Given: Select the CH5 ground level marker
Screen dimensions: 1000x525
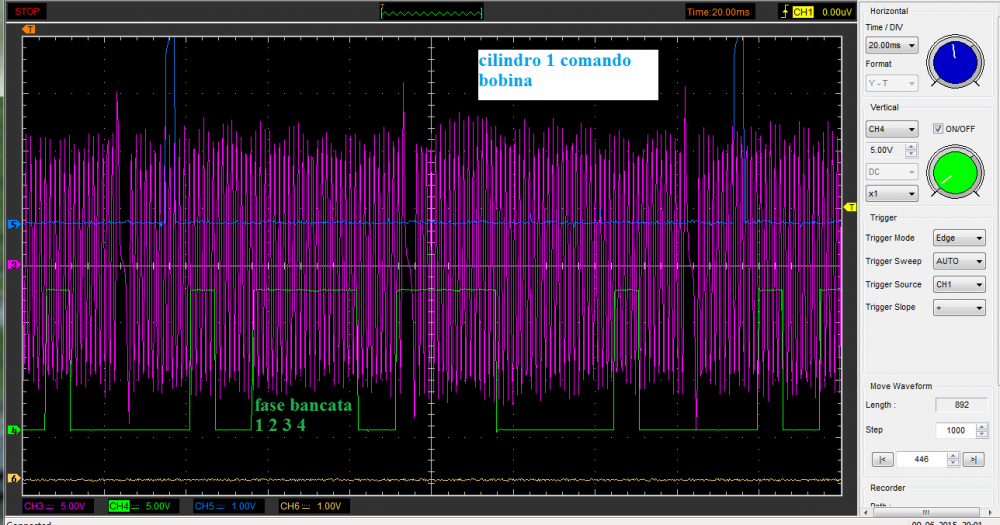Looking at the screenshot, I should [14, 224].
